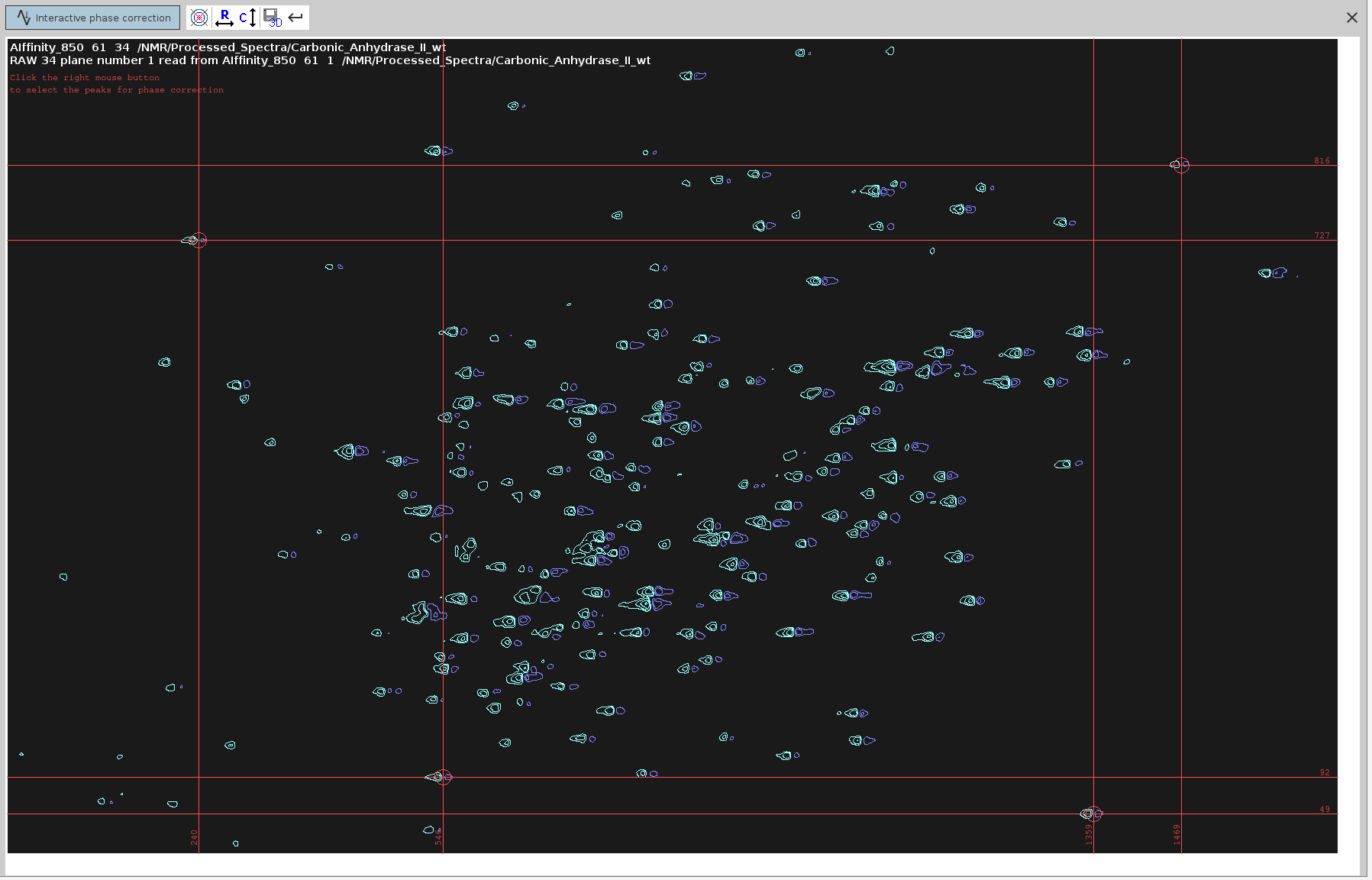Select the circled peak near row 92
The height and width of the screenshot is (880, 1372).
[x=441, y=778]
